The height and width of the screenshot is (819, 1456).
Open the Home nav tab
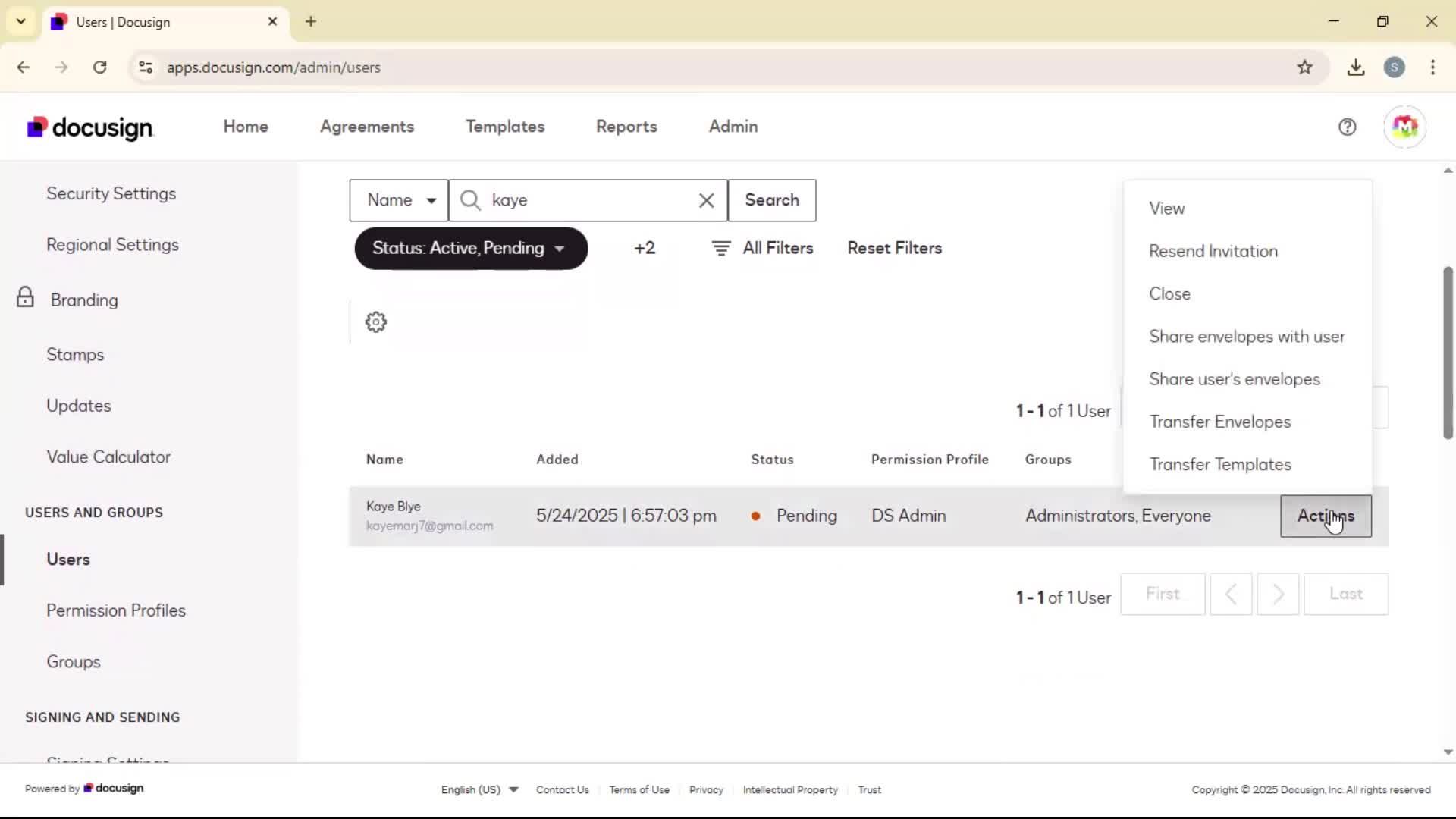point(246,127)
